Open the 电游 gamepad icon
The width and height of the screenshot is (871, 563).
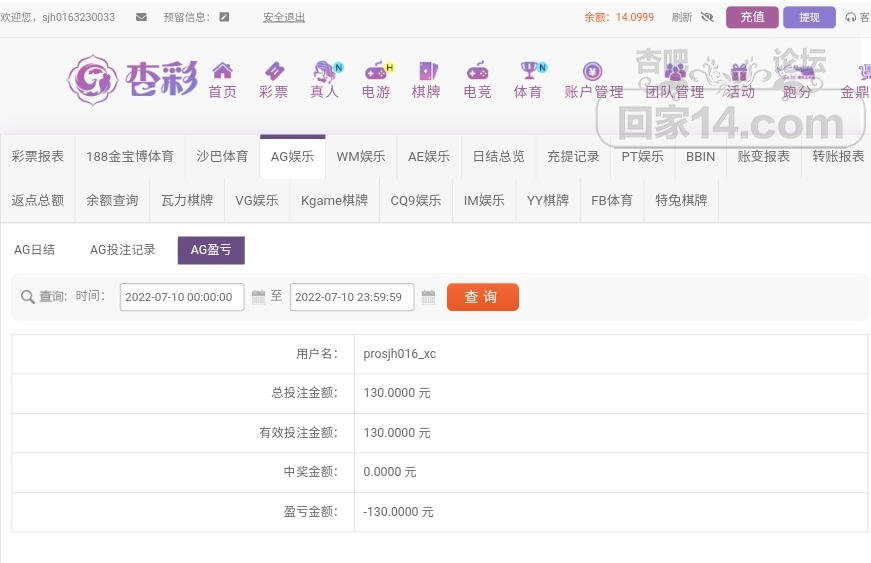coord(376,71)
